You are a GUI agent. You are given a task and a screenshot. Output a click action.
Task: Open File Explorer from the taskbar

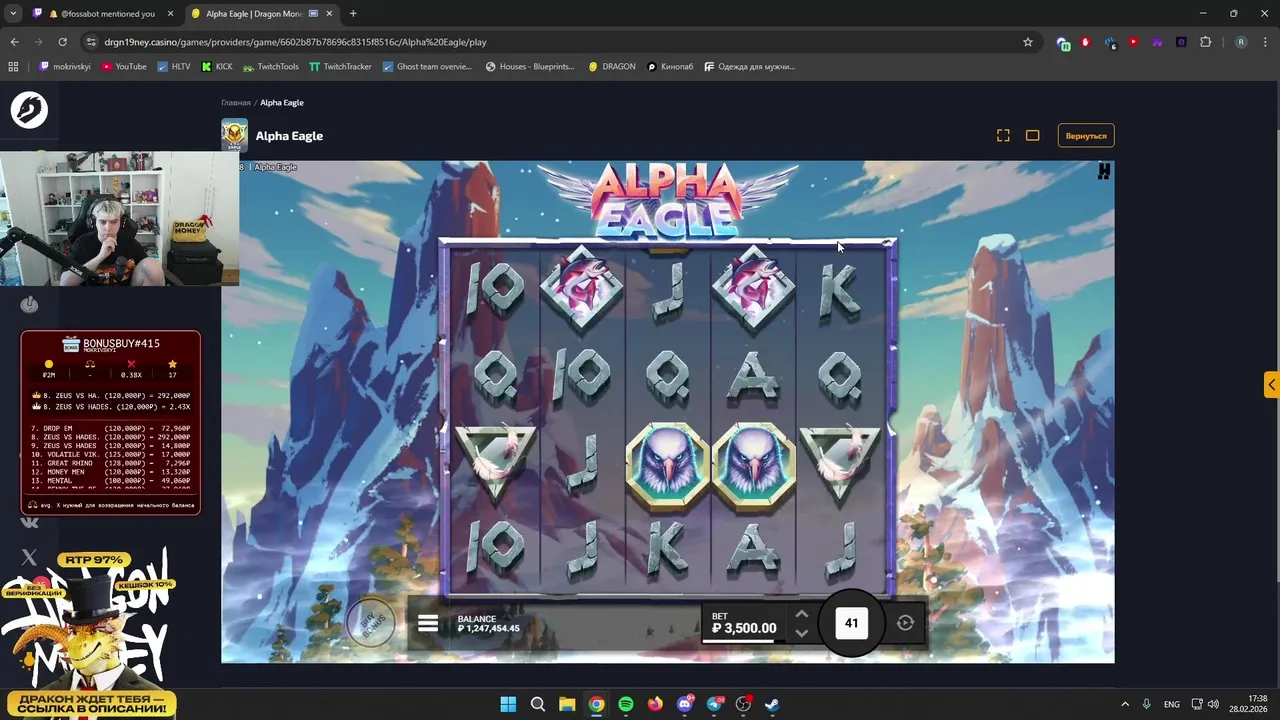point(567,704)
